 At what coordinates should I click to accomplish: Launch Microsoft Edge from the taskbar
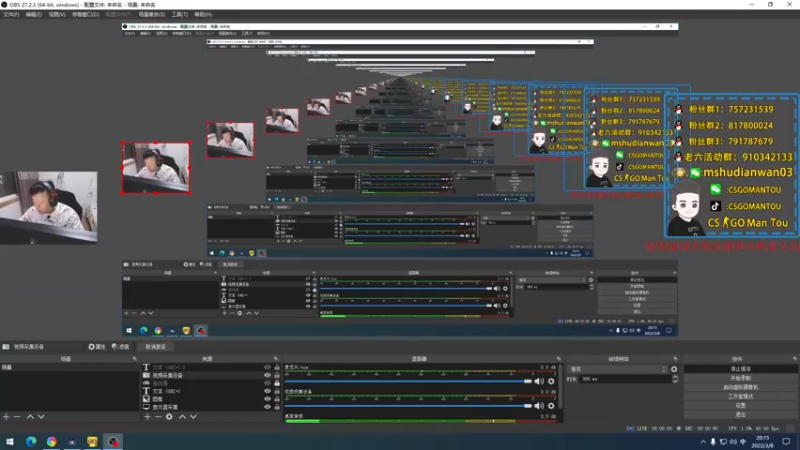coord(31,441)
